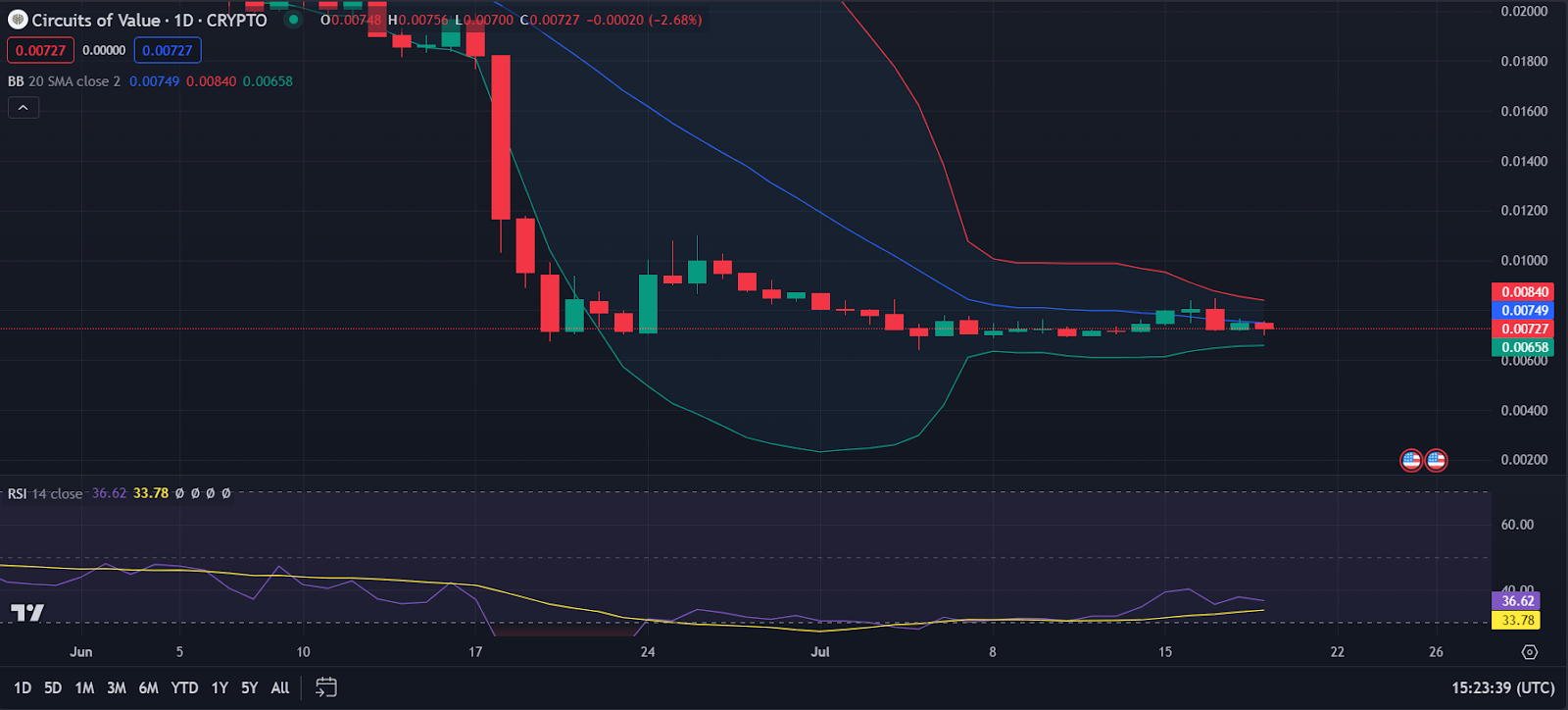Click the red 0.00840 upper band price label
Screen dimensions: 1568x710
point(1525,292)
